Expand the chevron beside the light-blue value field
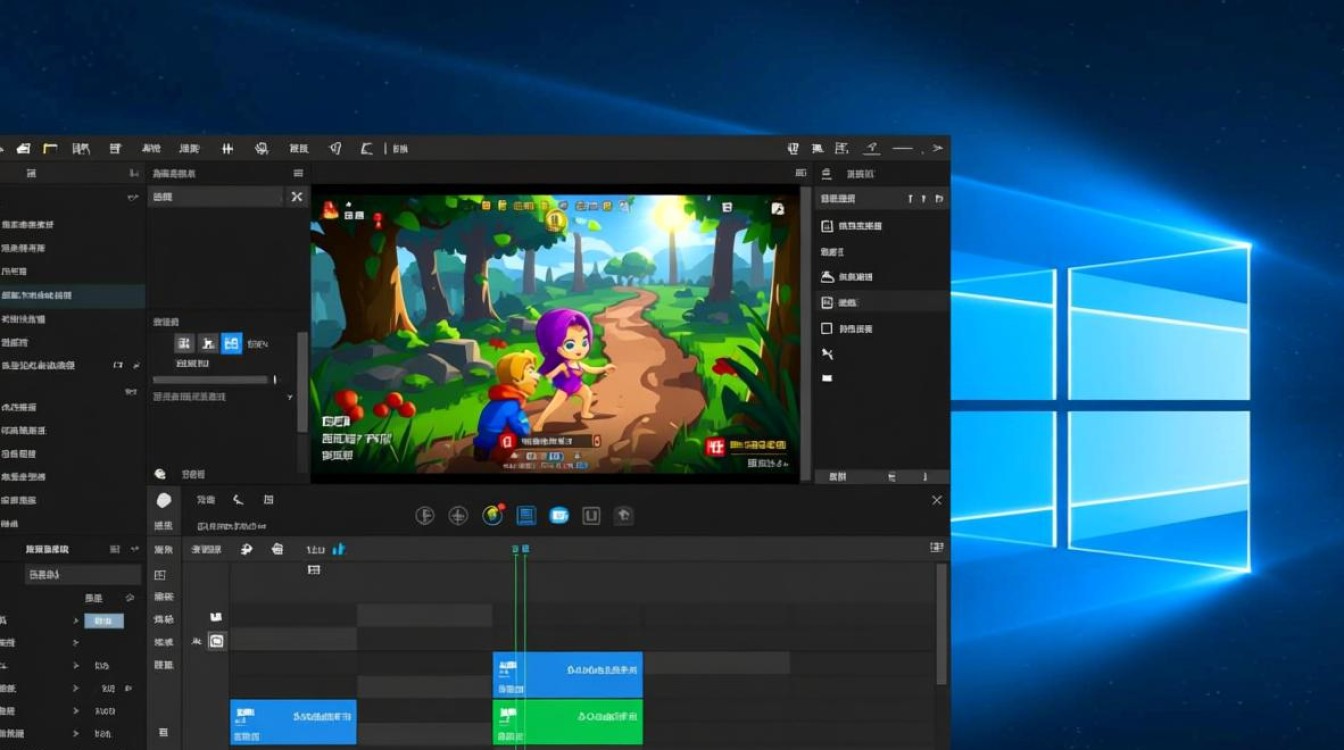Screen dimensions: 1344x750 click(76, 621)
